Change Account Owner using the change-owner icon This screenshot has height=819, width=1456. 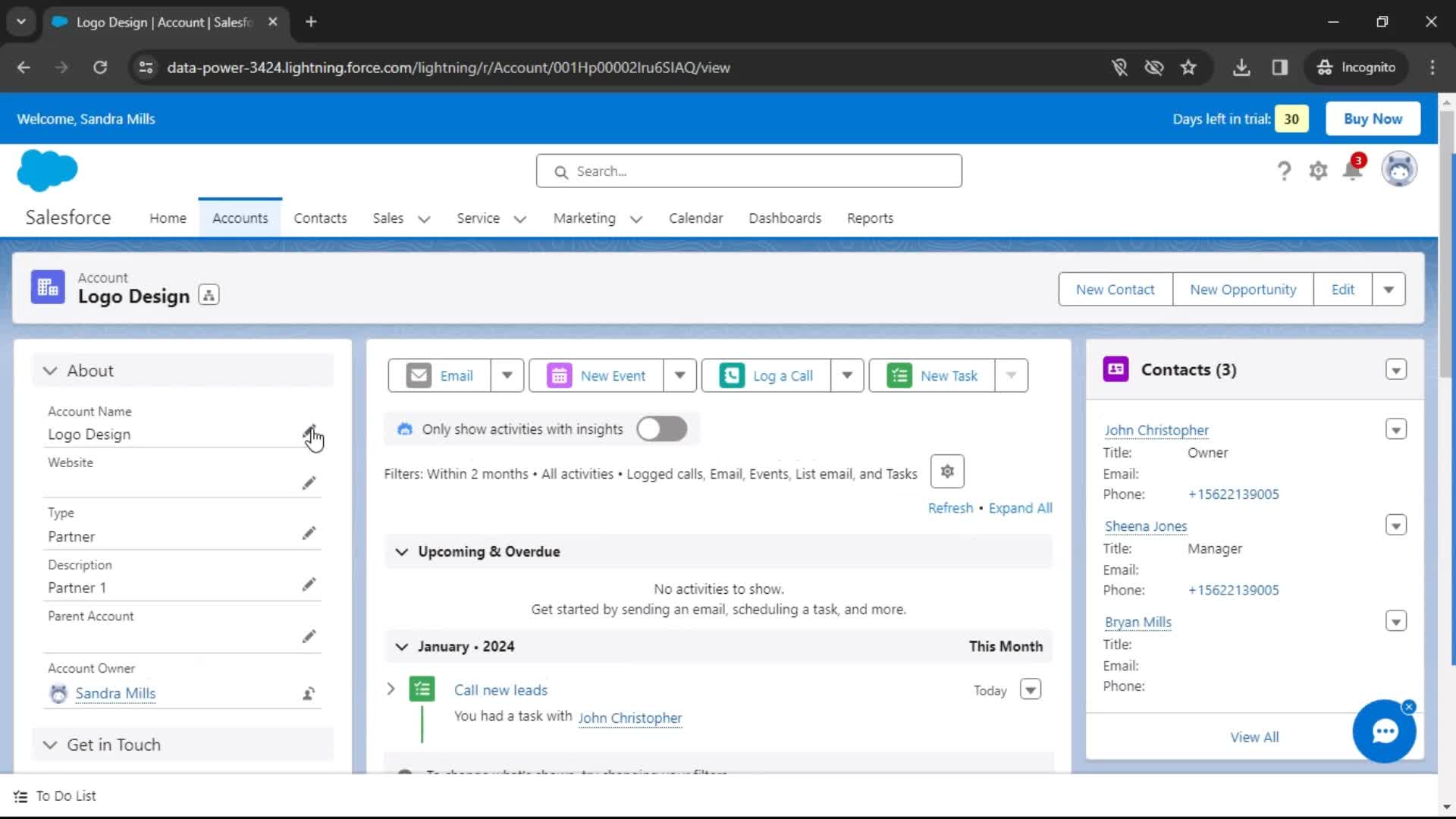[x=308, y=693]
